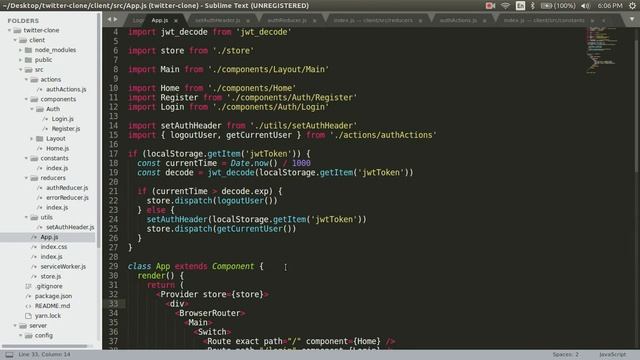Expand the Layout folder
Viewport: 640px width, 360px height.
click(x=32, y=138)
